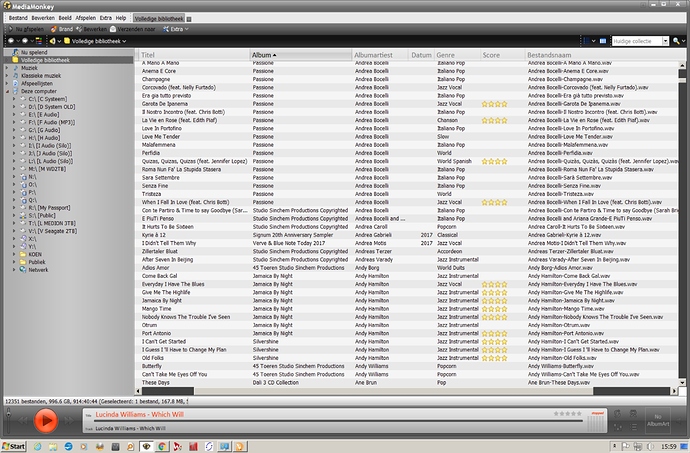This screenshot has width=690, height=453.
Task: Click in the Huidige collectie search field
Action: click(636, 41)
